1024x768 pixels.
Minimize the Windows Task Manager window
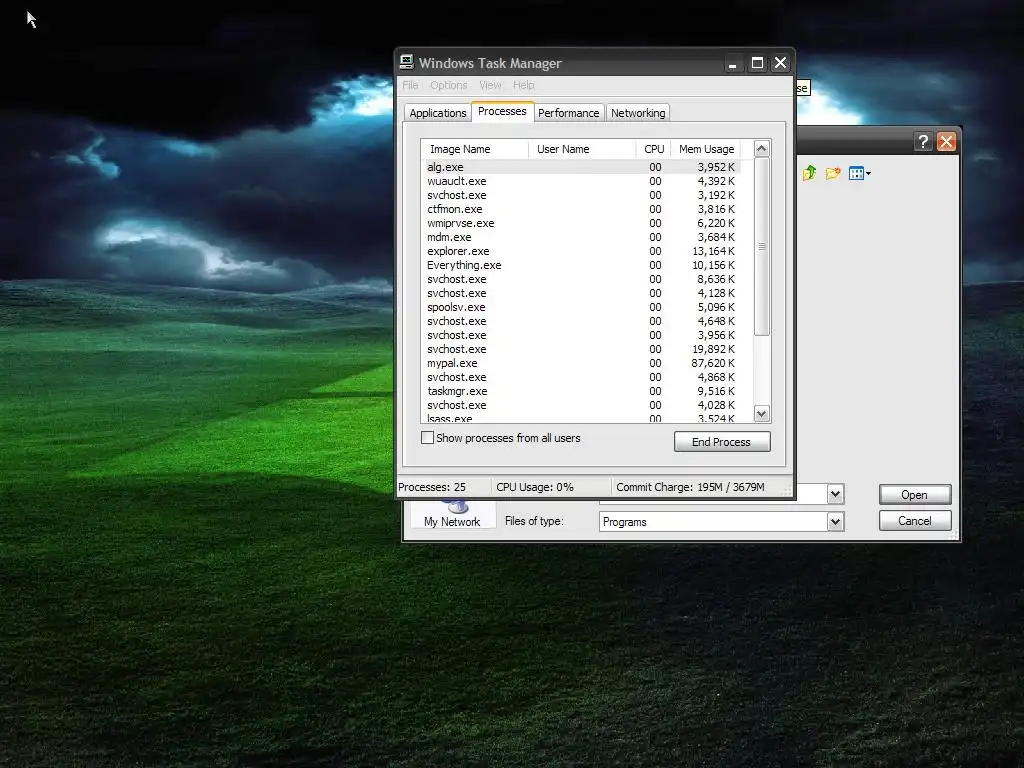733,63
